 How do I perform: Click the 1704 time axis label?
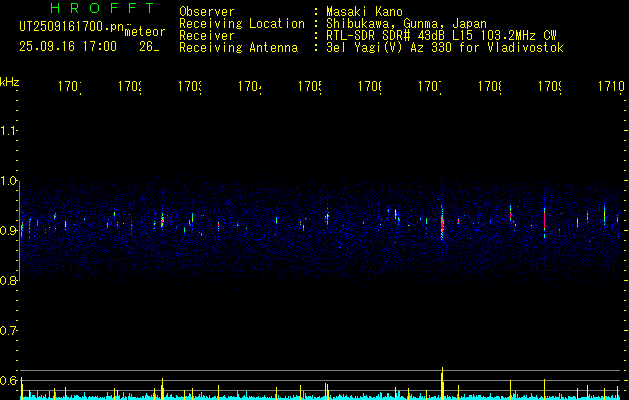click(x=250, y=86)
